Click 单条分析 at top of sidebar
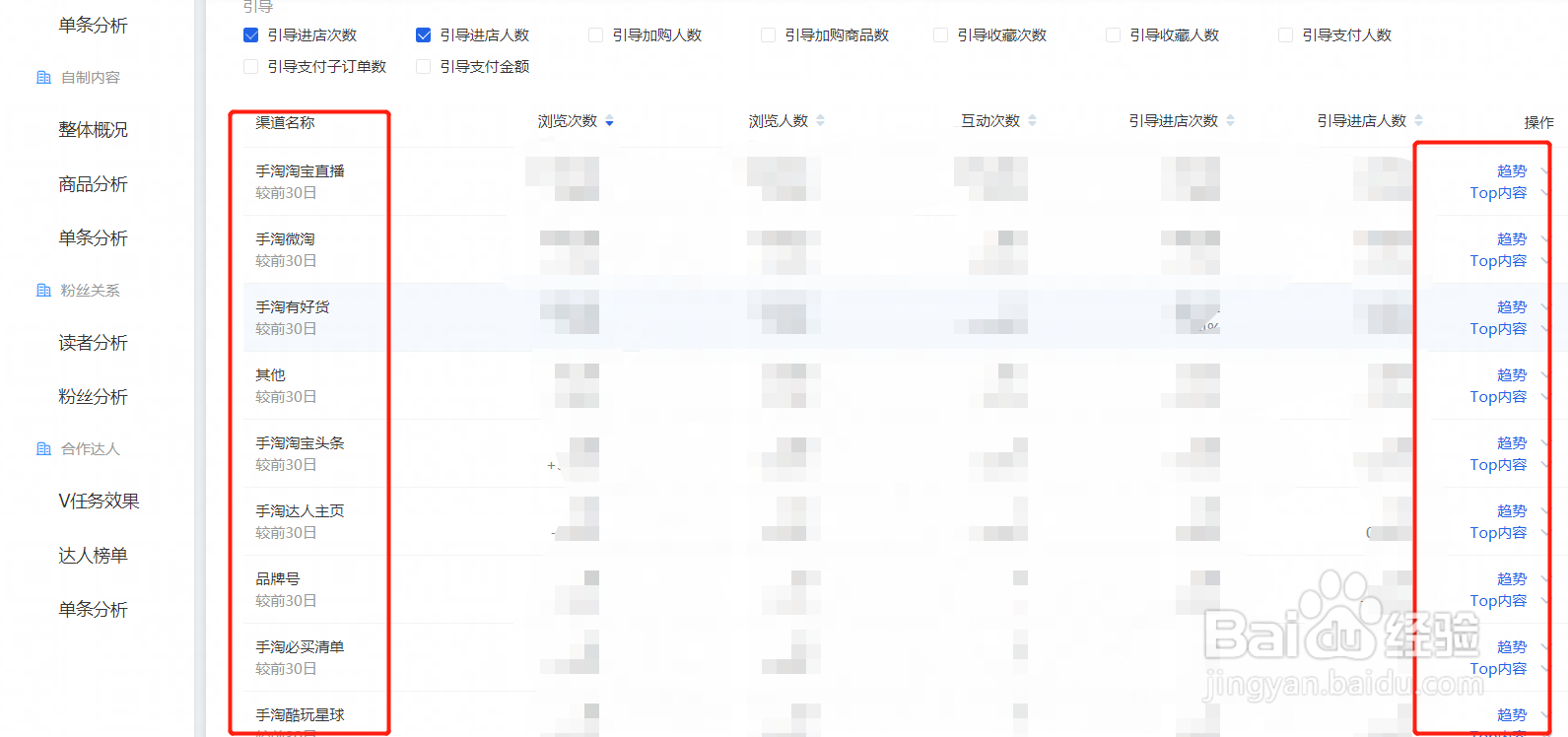The height and width of the screenshot is (737, 1568). coord(94,26)
